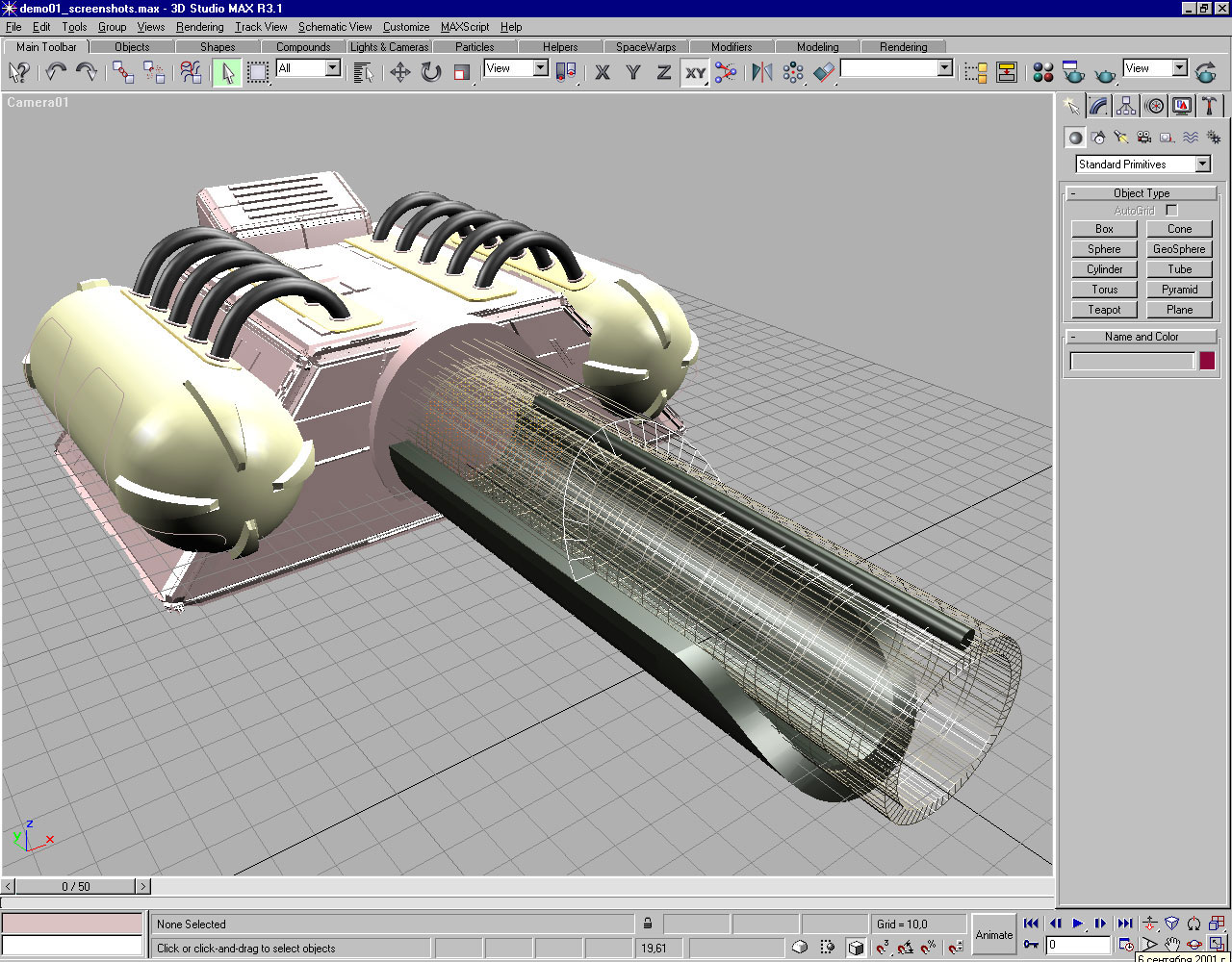This screenshot has height=962, width=1232.
Task: Open the Standard Primitives dropdown
Action: pos(1202,165)
